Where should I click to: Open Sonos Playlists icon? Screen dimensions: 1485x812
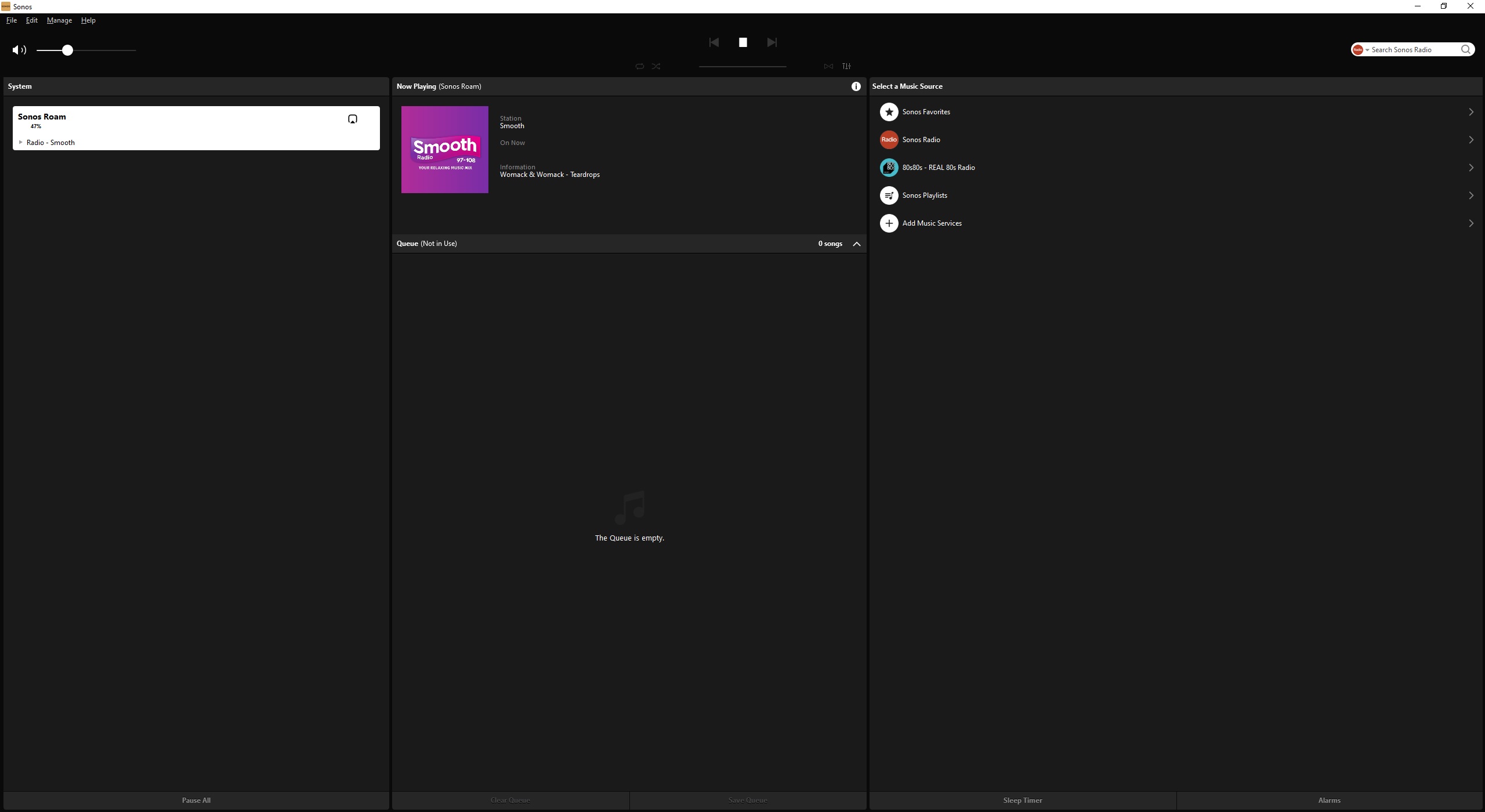click(x=889, y=195)
